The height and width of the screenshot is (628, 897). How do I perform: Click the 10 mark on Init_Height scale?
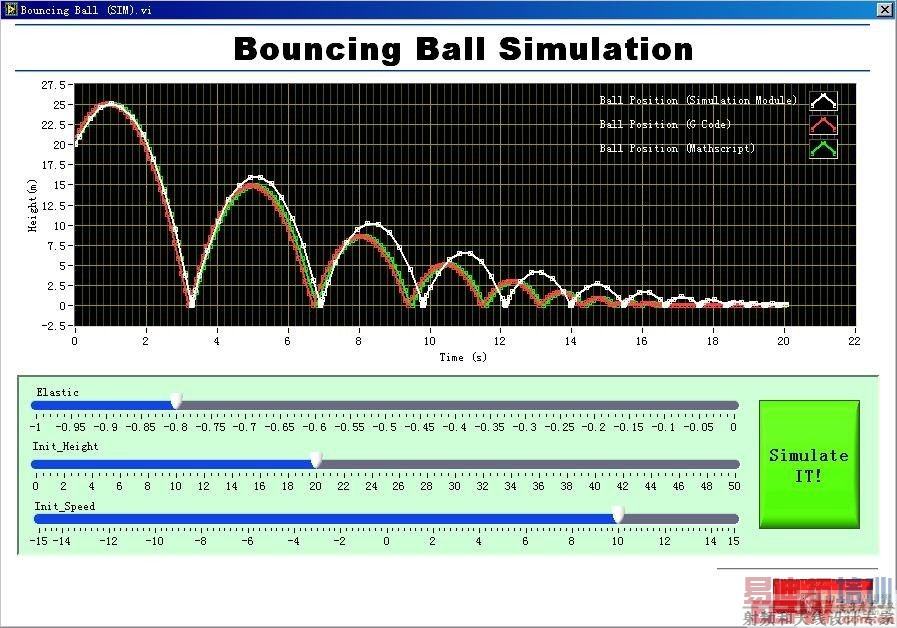[175, 486]
